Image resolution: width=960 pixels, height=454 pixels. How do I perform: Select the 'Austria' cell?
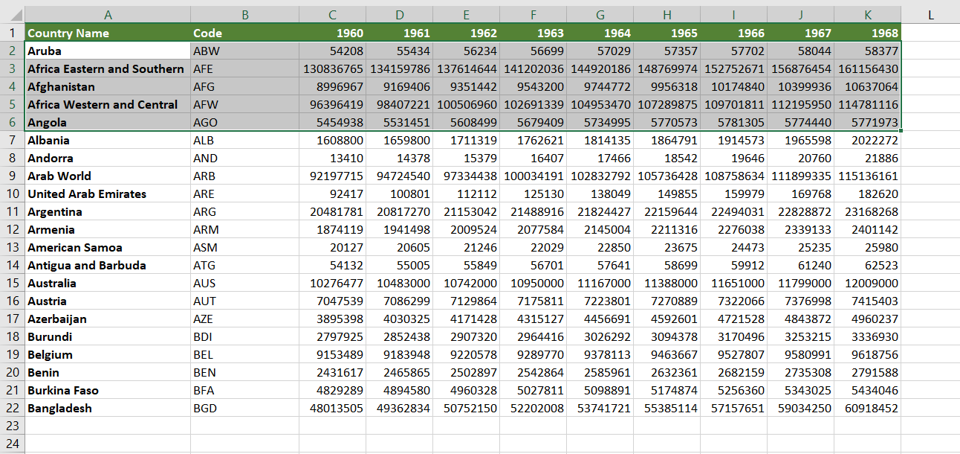108,301
